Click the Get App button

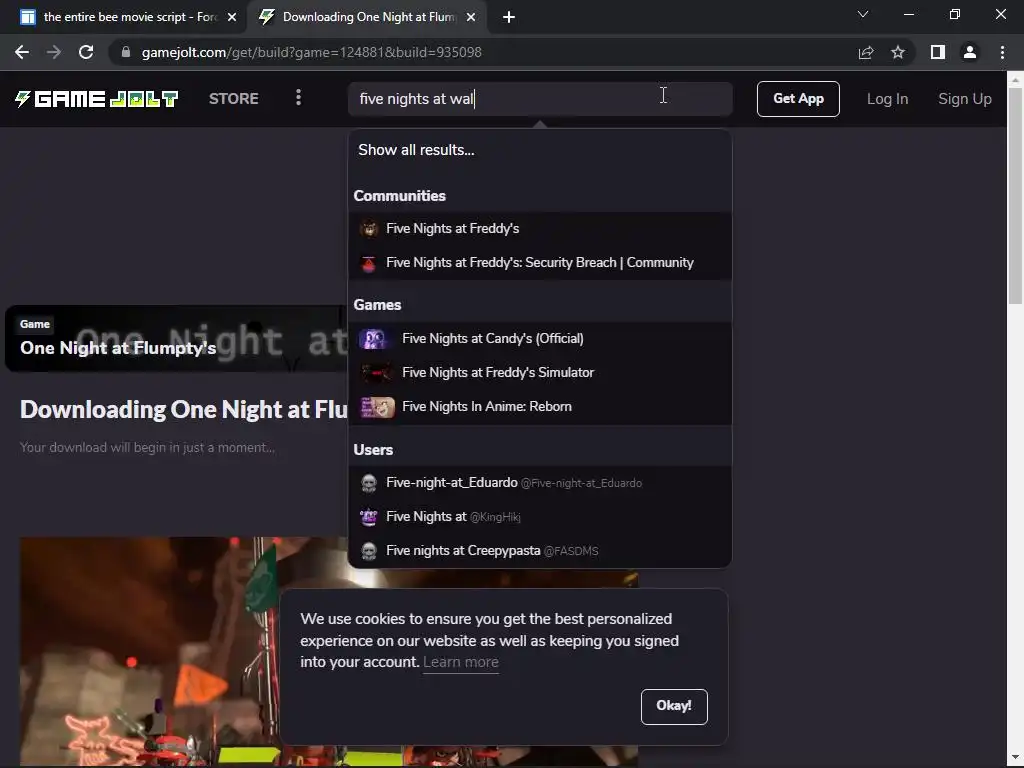coord(798,99)
